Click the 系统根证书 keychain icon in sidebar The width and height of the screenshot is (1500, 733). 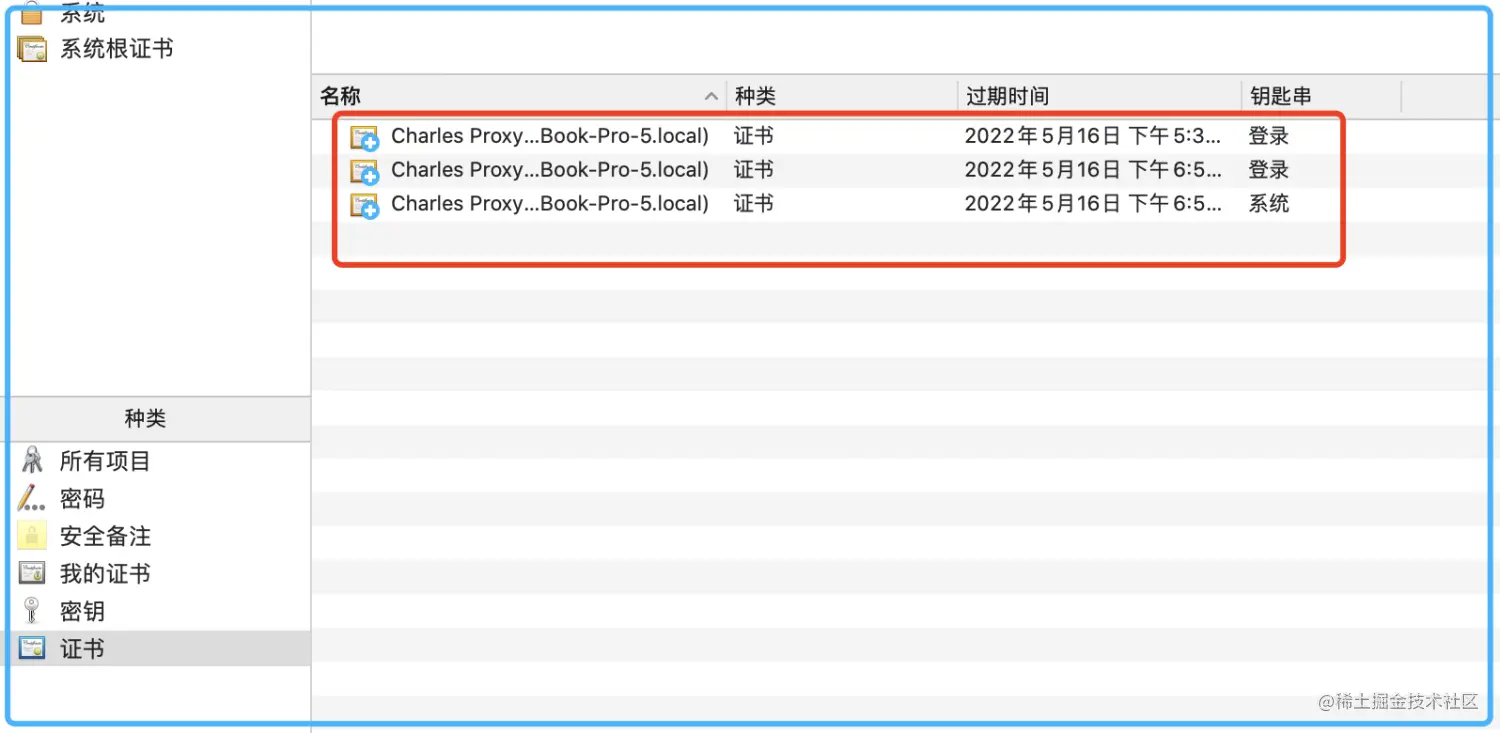[x=32, y=49]
